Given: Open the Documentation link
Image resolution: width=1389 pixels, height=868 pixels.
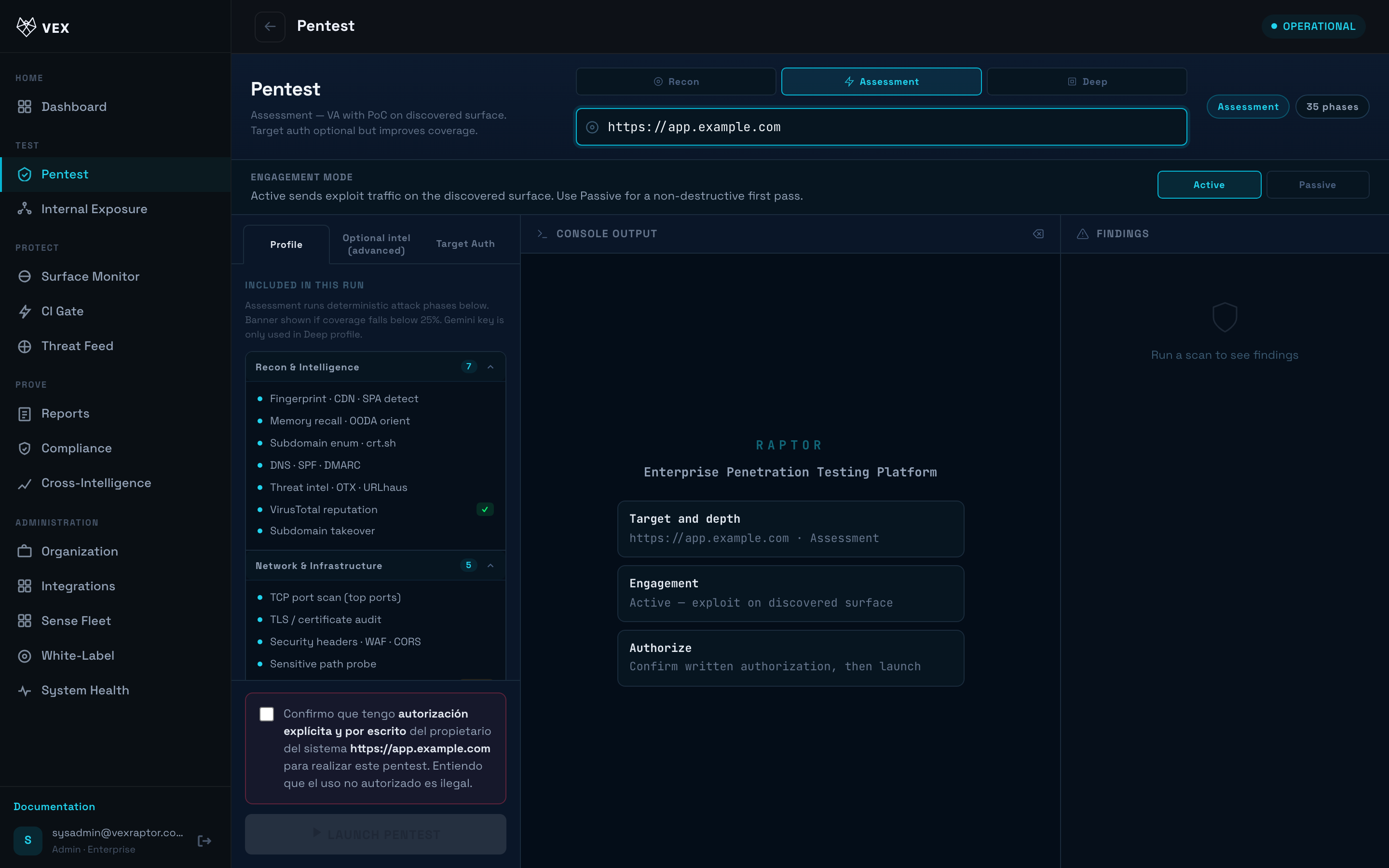Looking at the screenshot, I should [54, 807].
